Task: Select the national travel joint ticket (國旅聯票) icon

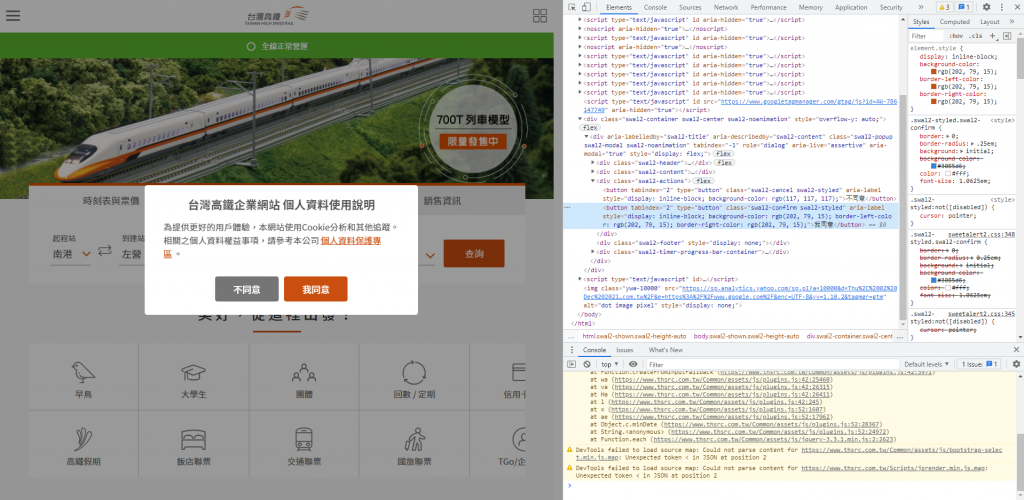Action: point(414,447)
